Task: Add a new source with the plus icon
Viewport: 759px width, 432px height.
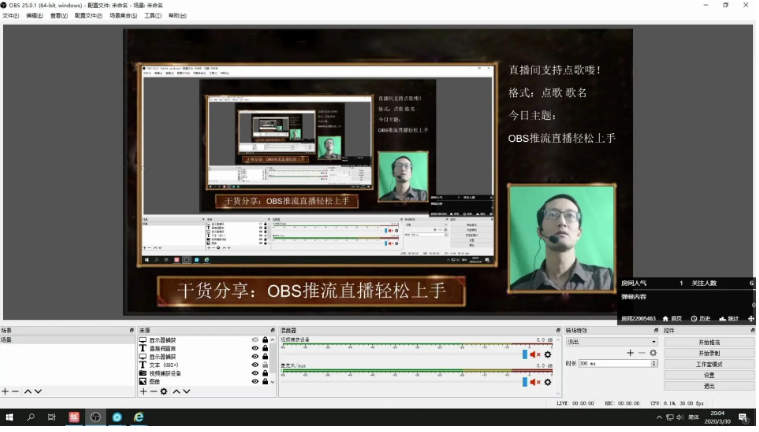Action: coord(143,391)
